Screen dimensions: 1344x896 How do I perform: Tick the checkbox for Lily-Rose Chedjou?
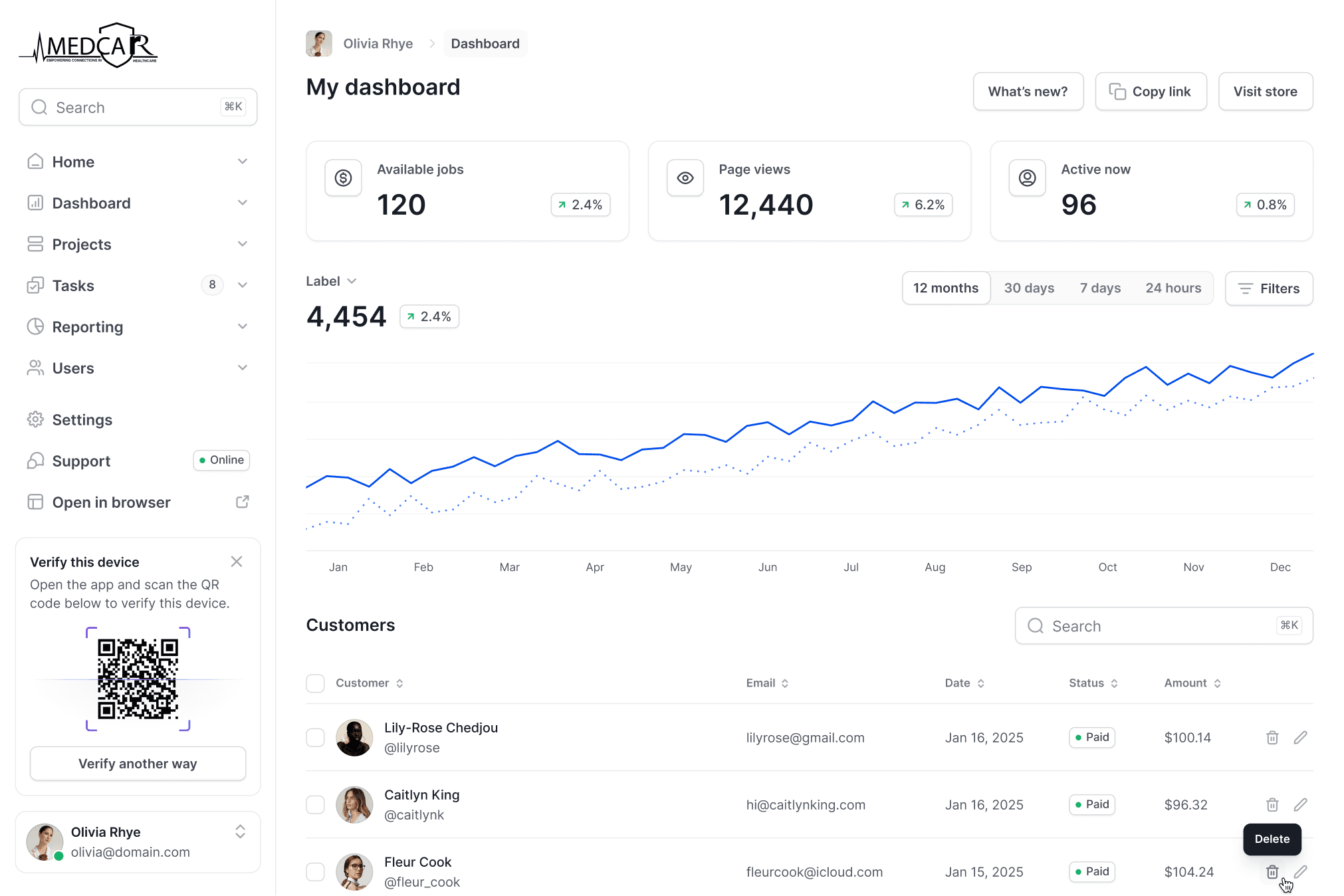(x=315, y=738)
